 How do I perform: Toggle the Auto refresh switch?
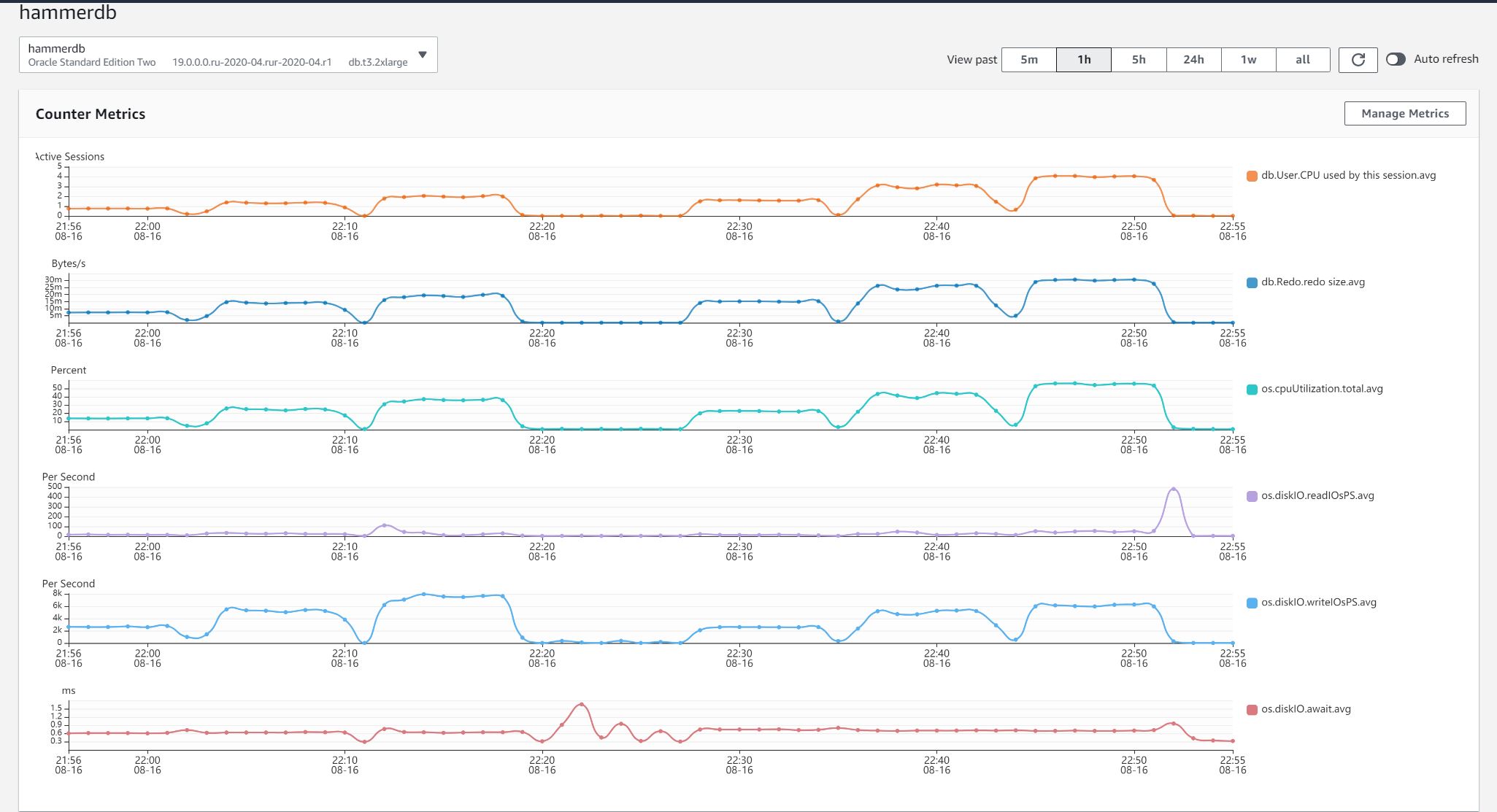(x=1396, y=59)
